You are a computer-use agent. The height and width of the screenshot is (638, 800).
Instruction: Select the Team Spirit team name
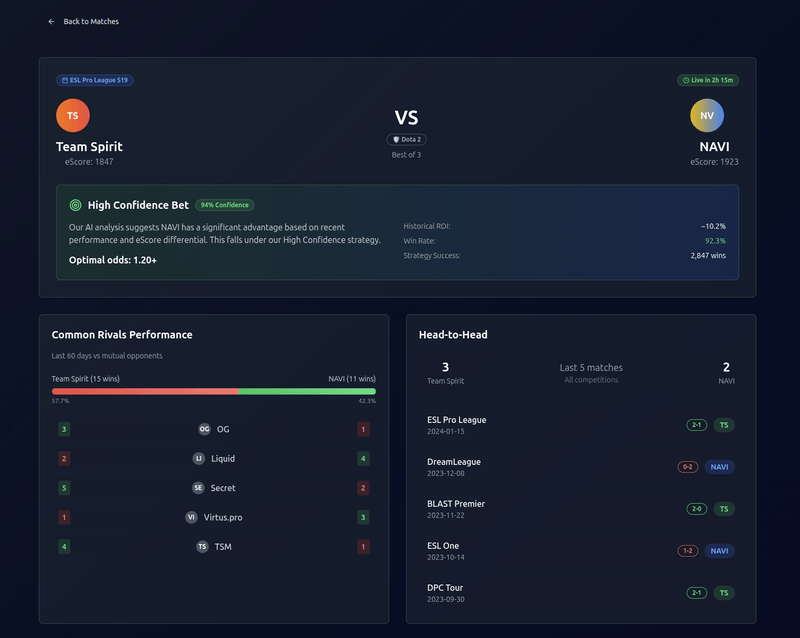point(89,147)
